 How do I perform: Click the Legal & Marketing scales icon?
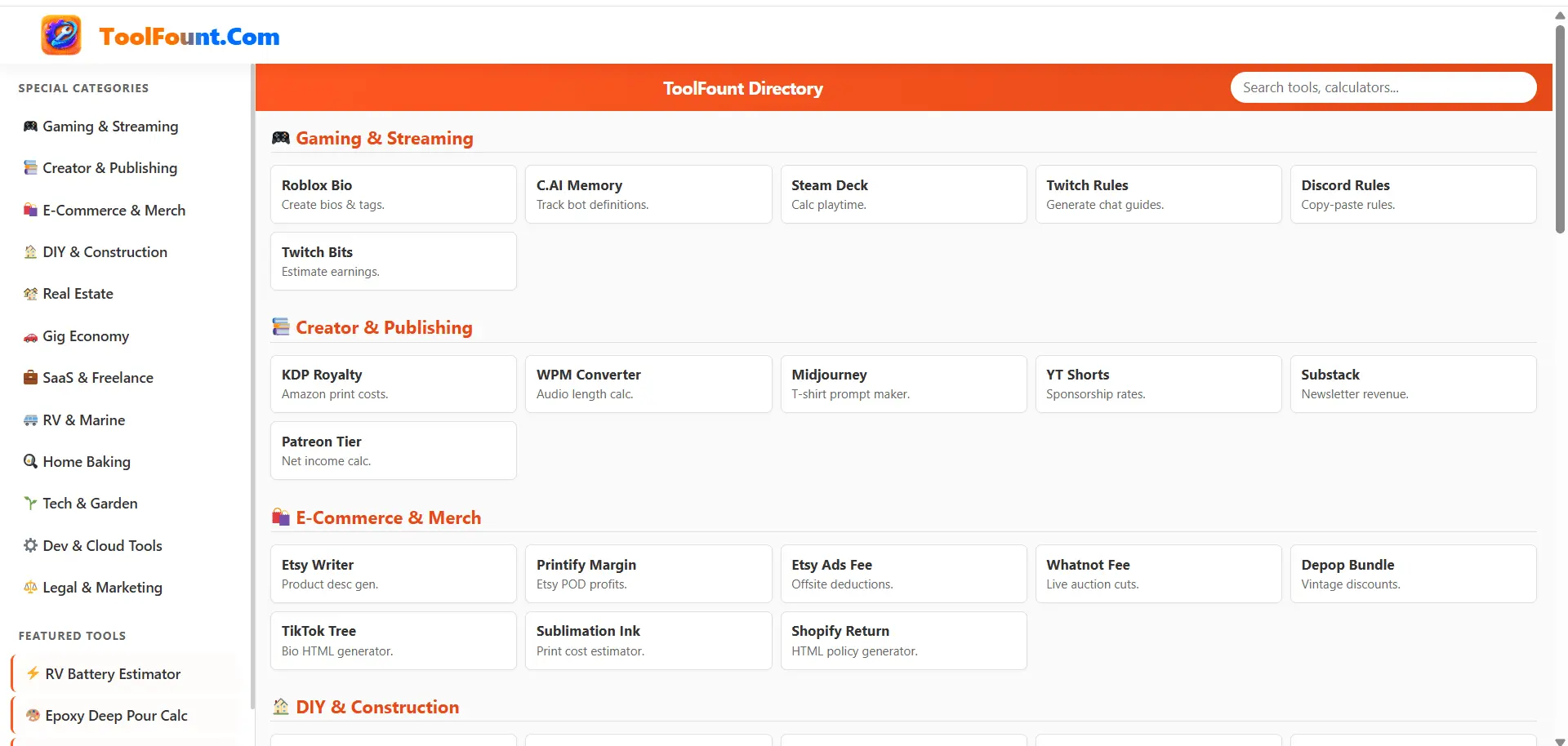click(x=30, y=588)
